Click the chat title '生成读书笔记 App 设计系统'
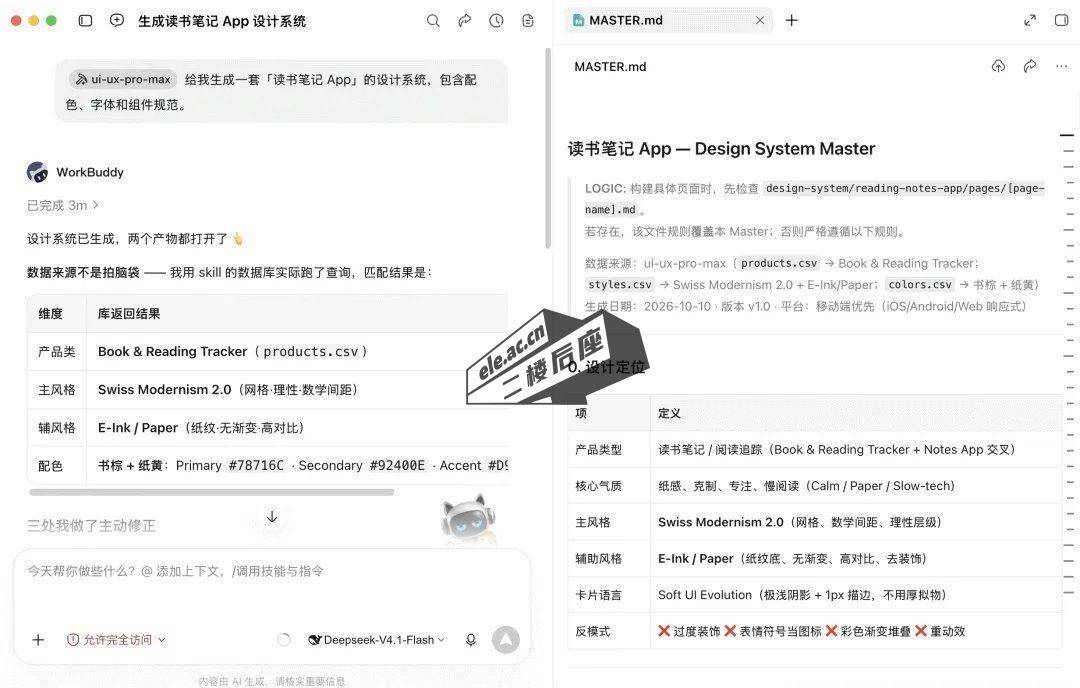Image resolution: width=1080 pixels, height=688 pixels. tap(222, 21)
